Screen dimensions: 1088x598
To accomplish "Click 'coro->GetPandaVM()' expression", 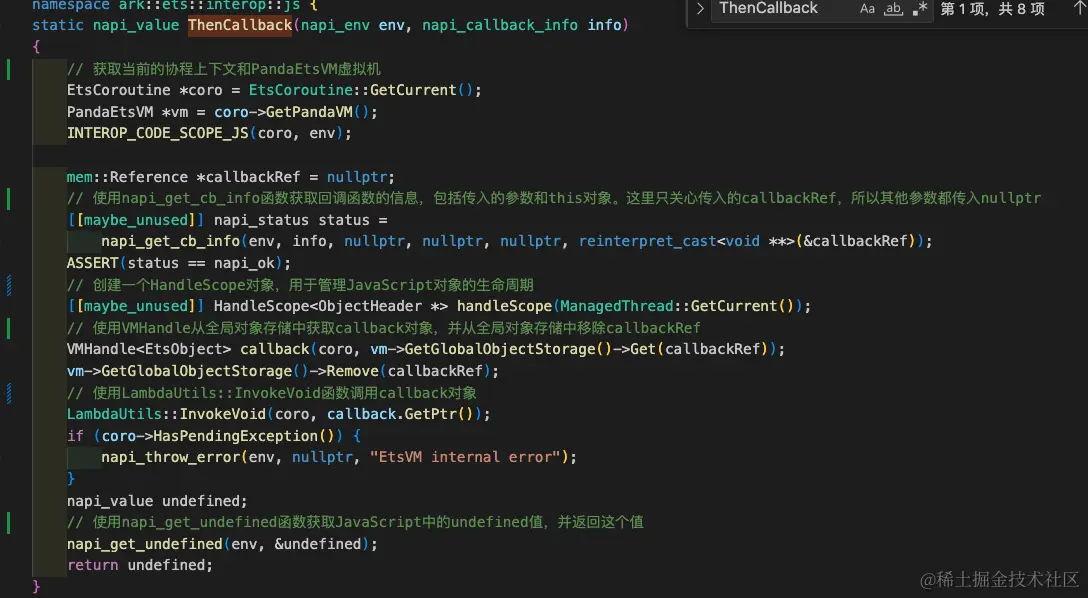I will click(x=291, y=112).
